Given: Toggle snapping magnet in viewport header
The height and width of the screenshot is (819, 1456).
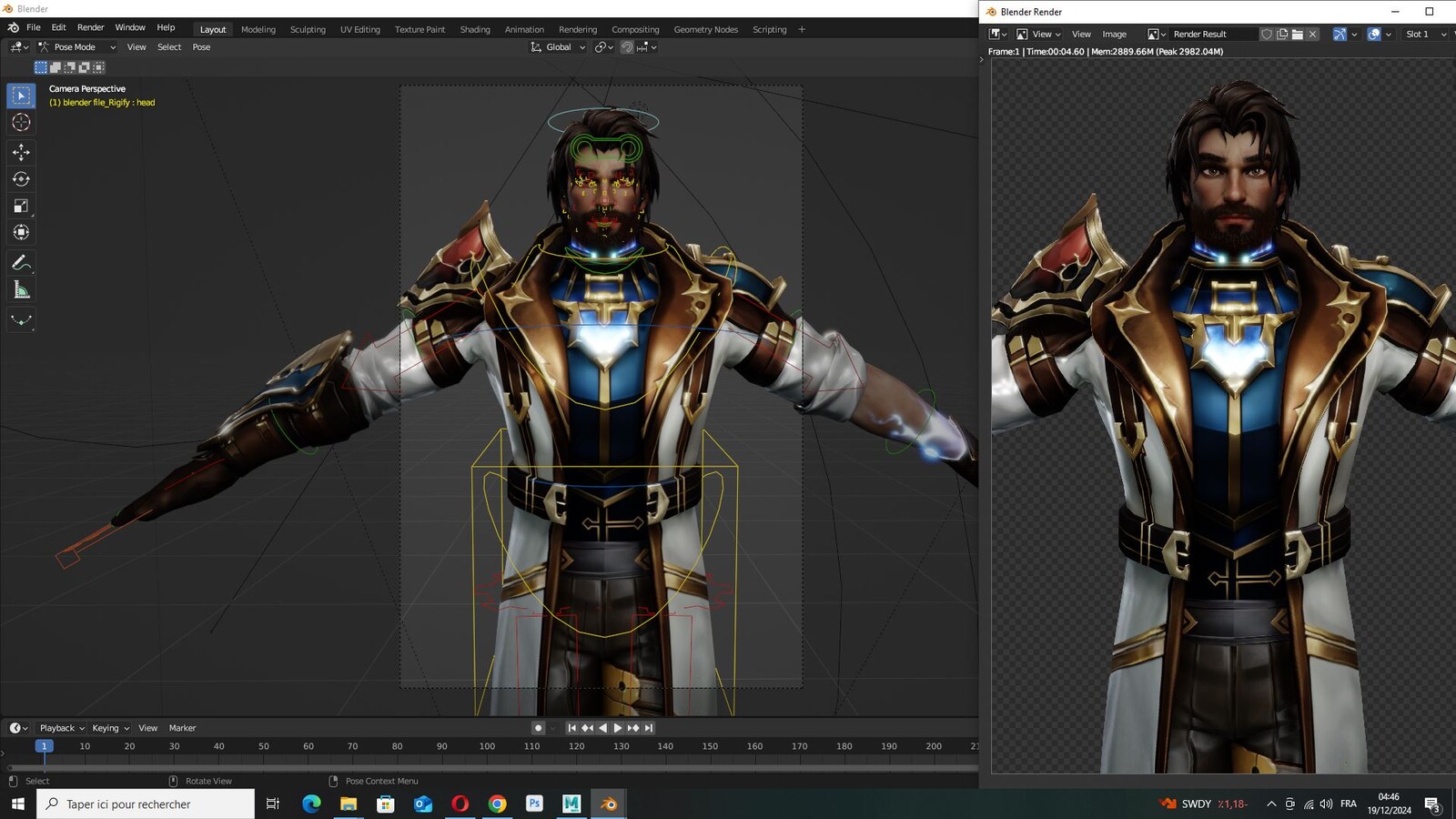Looking at the screenshot, I should (627, 47).
